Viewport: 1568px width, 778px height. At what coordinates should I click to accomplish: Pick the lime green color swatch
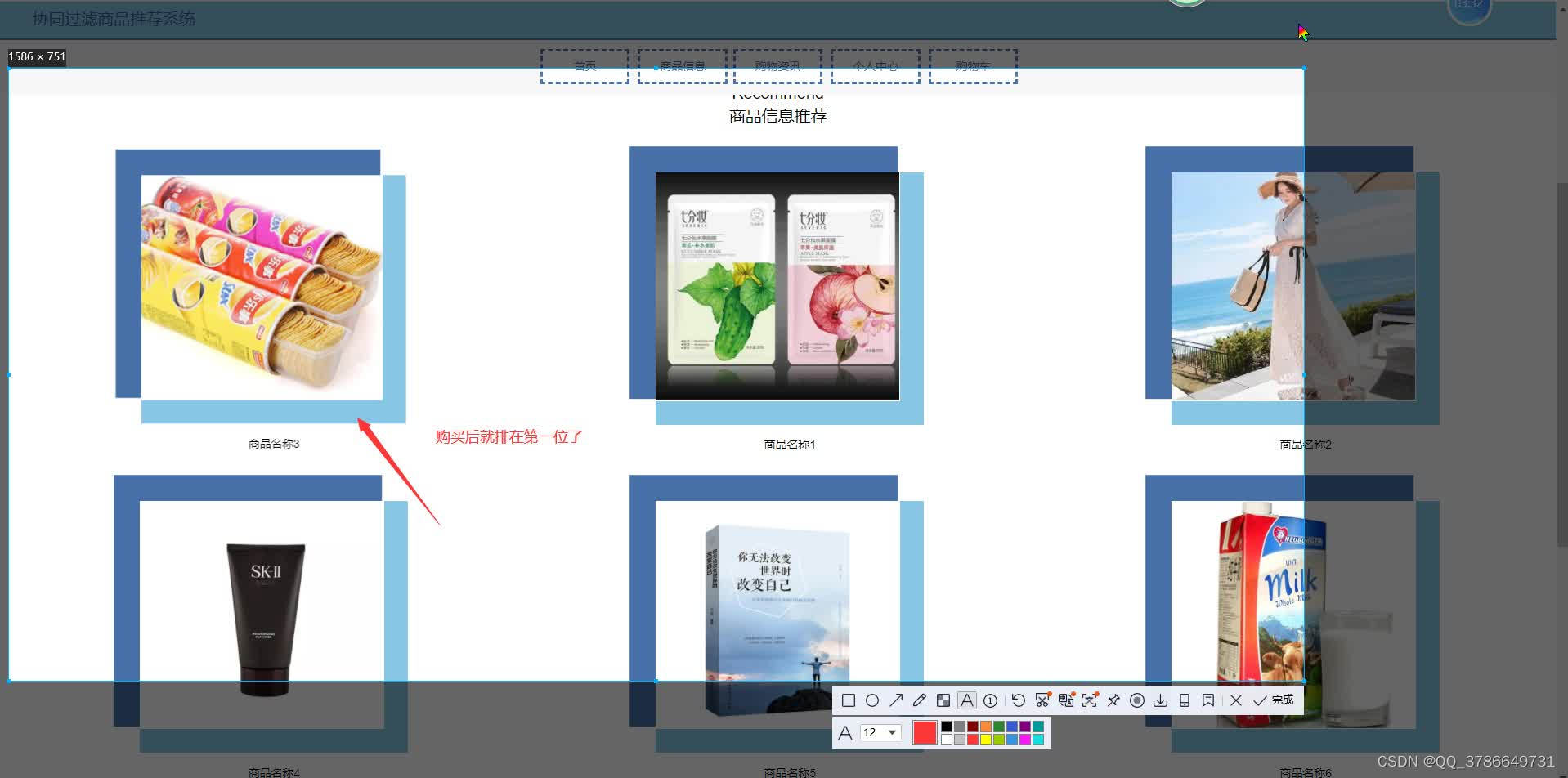tap(999, 740)
